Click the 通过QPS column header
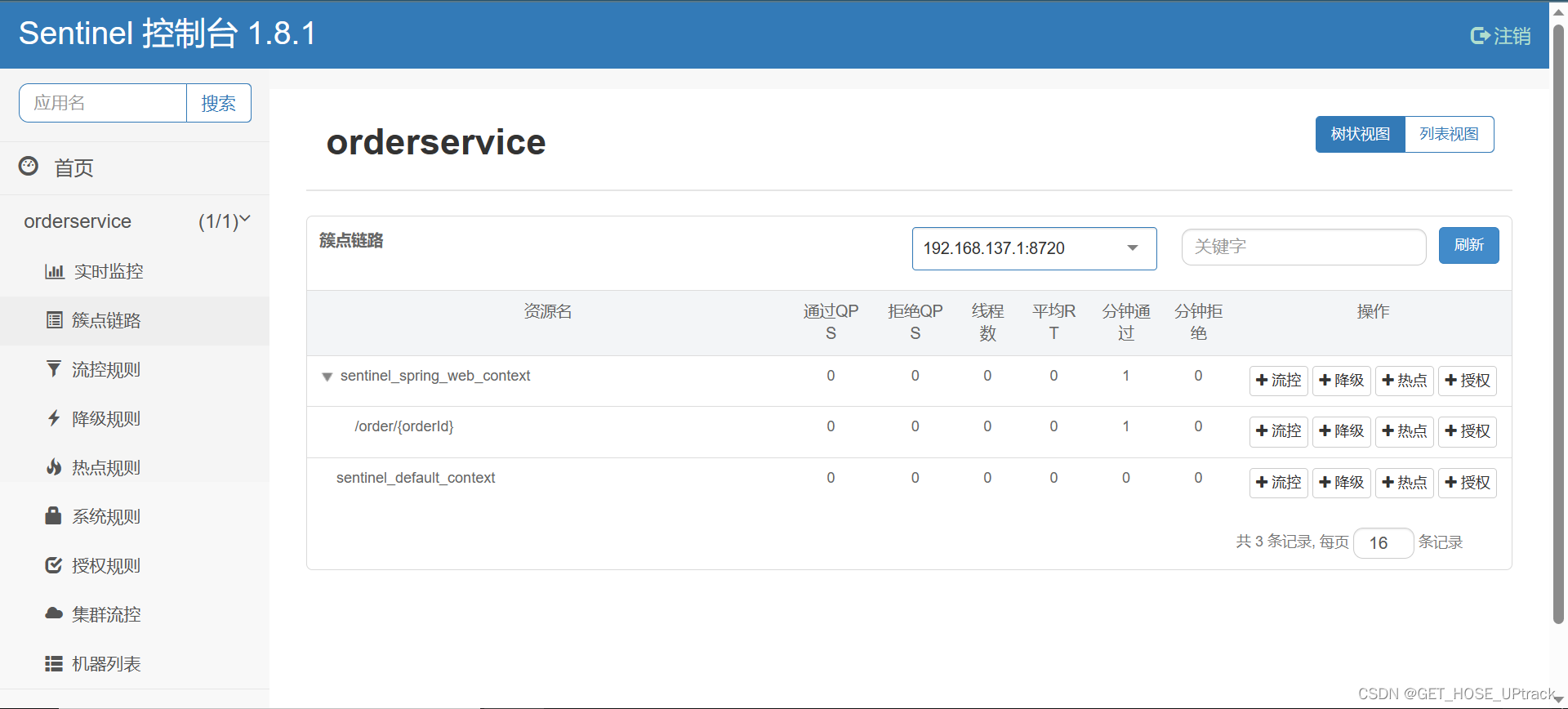The width and height of the screenshot is (1568, 709). [x=831, y=322]
